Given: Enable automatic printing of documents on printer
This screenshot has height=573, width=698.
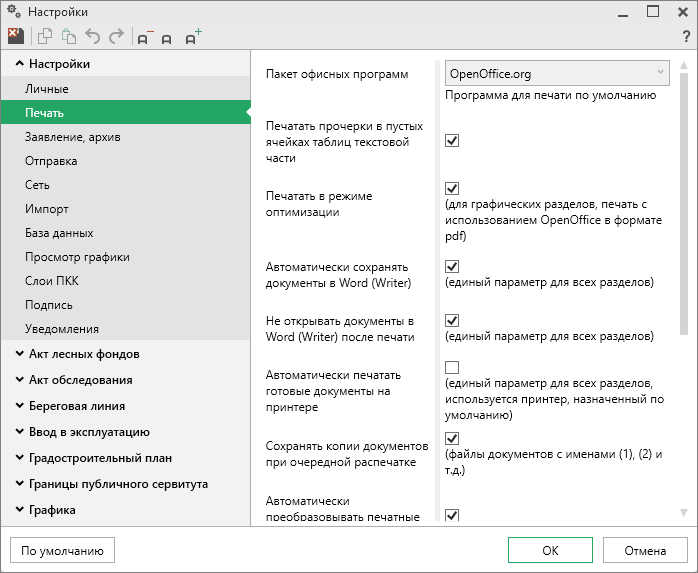Looking at the screenshot, I should 452,367.
